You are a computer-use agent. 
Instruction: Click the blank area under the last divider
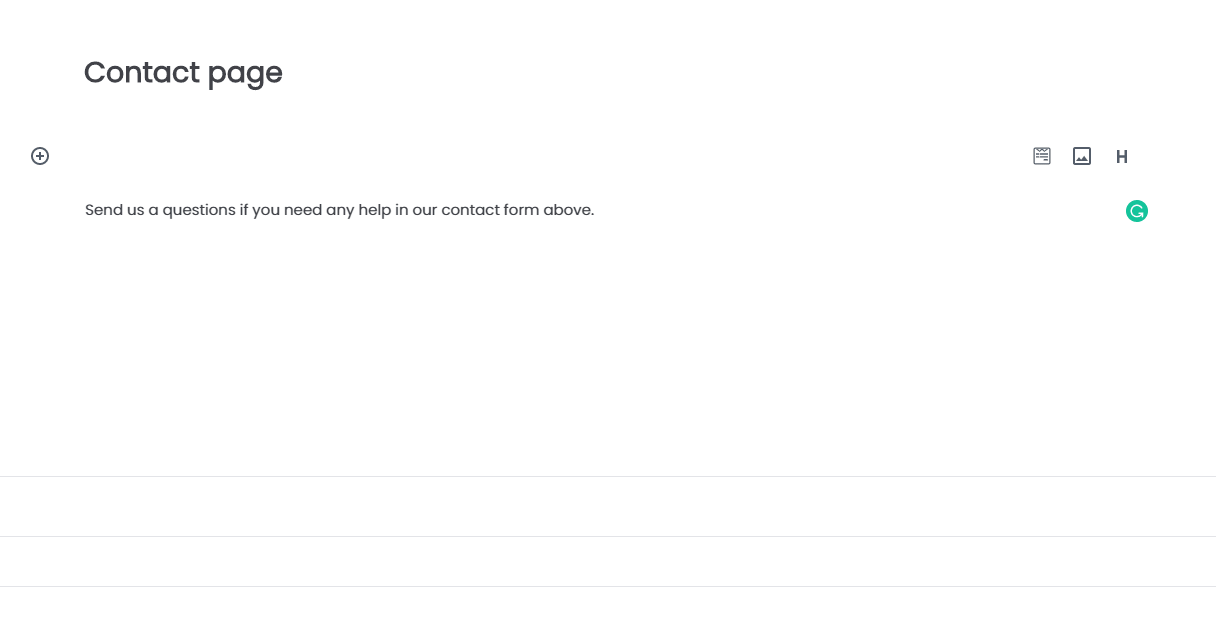pyautogui.click(x=608, y=602)
